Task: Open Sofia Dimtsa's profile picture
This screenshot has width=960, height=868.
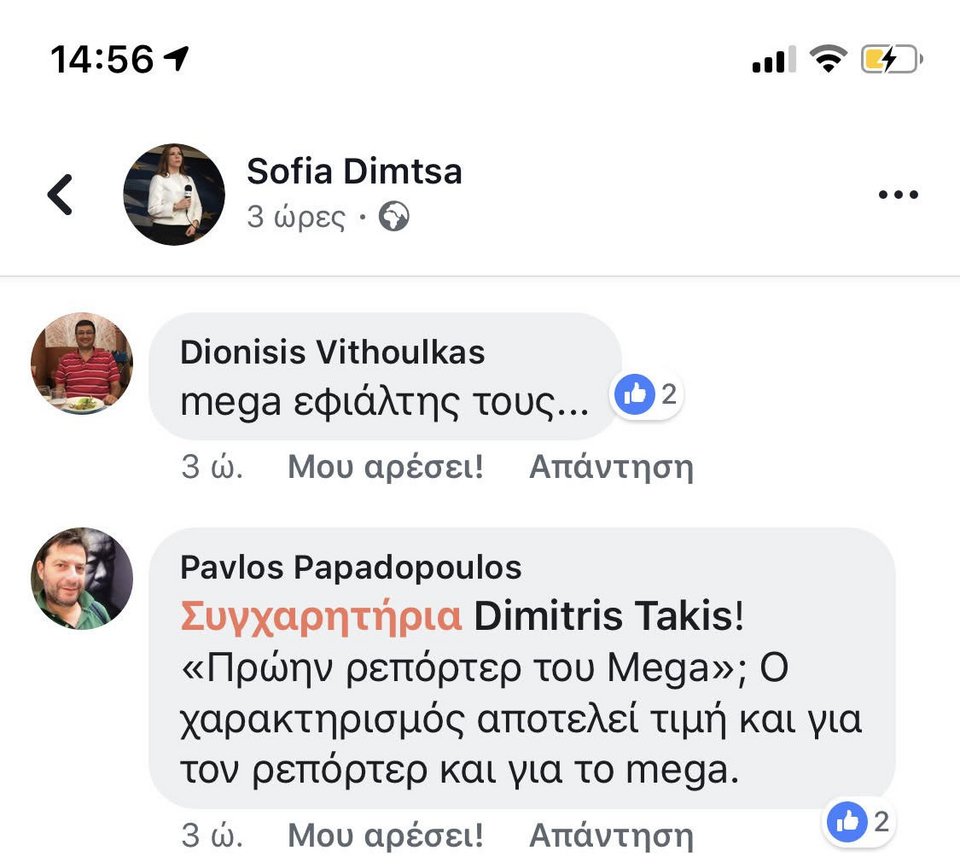Action: click(174, 194)
